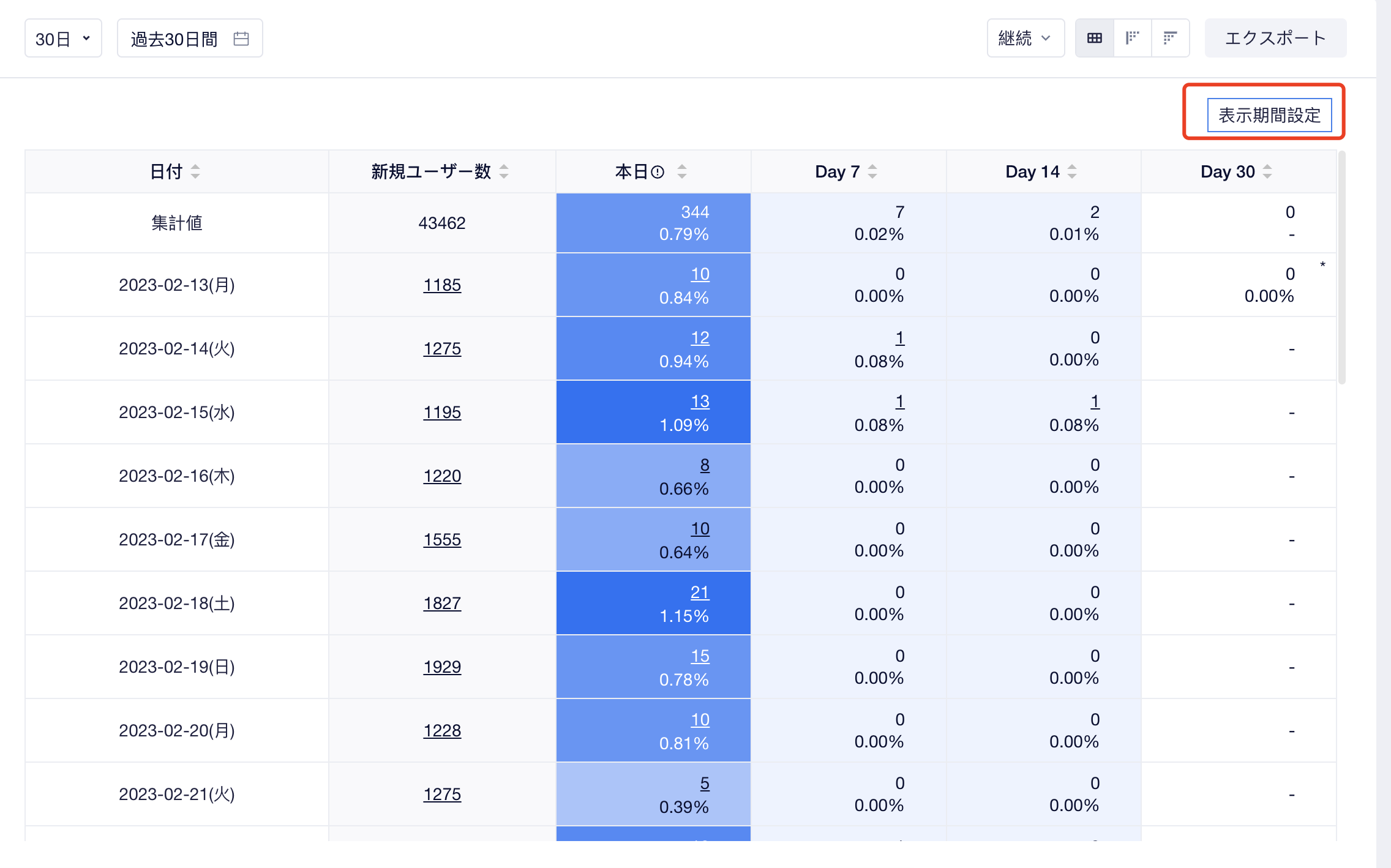Click Day 7 value 1 for 2023-02-14
This screenshot has width=1391, height=868.
coord(900,337)
